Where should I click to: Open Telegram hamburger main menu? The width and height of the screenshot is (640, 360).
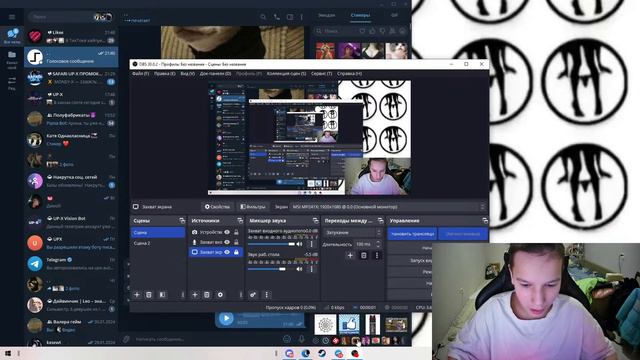(x=12, y=17)
